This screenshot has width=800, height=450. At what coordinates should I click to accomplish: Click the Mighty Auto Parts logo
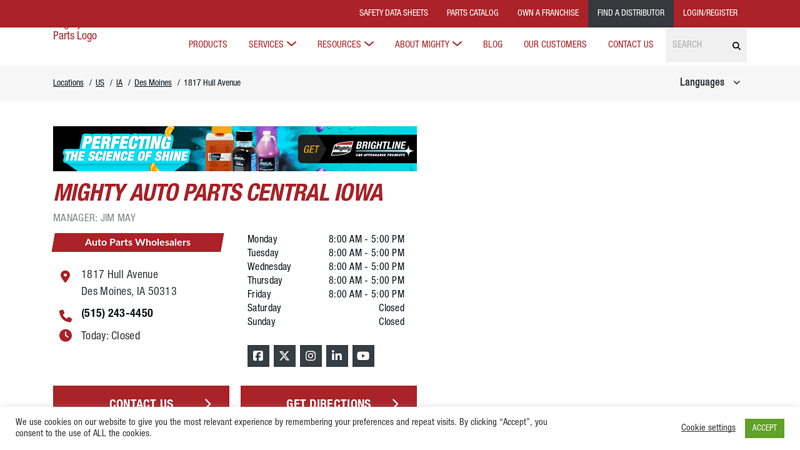coord(75,34)
